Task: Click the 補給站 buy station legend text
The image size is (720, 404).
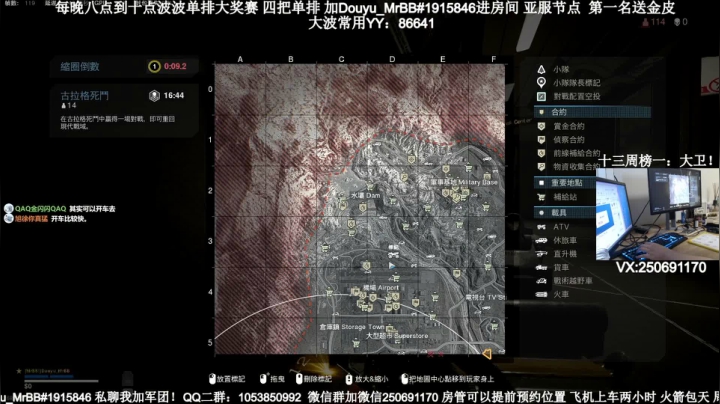Action: click(x=565, y=197)
